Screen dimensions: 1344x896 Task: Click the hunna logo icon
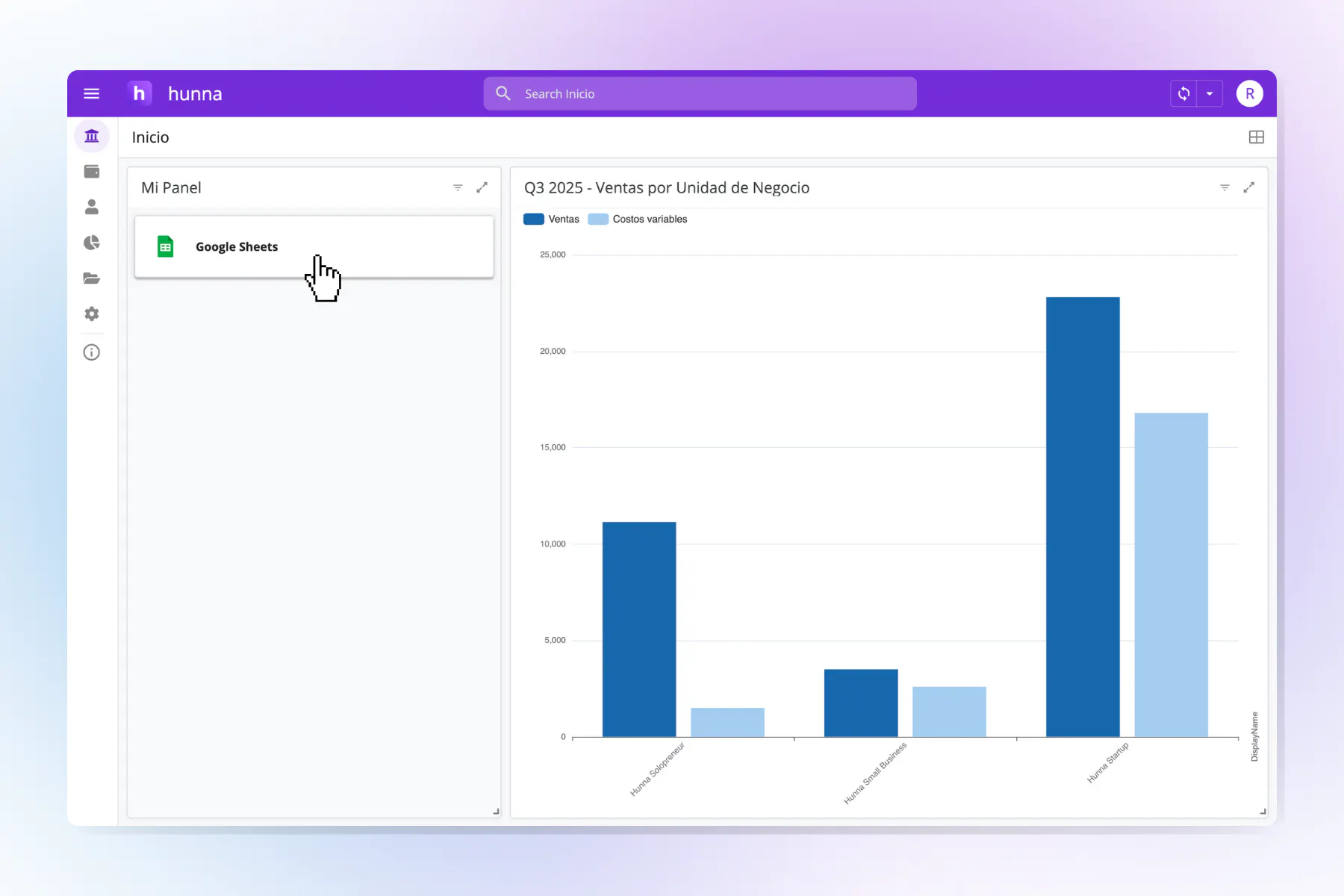139,93
